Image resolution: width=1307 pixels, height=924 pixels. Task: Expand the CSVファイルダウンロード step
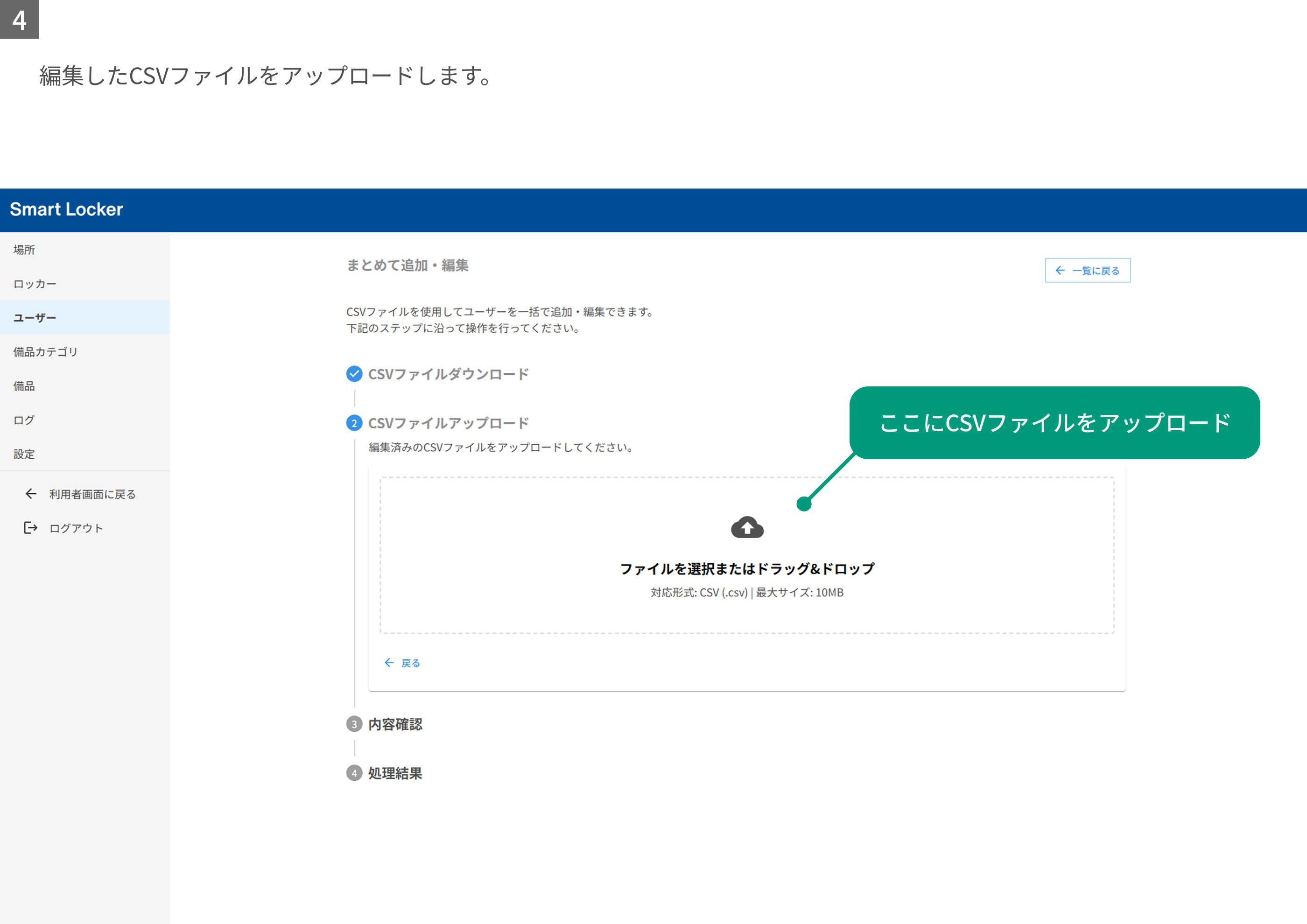[448, 374]
